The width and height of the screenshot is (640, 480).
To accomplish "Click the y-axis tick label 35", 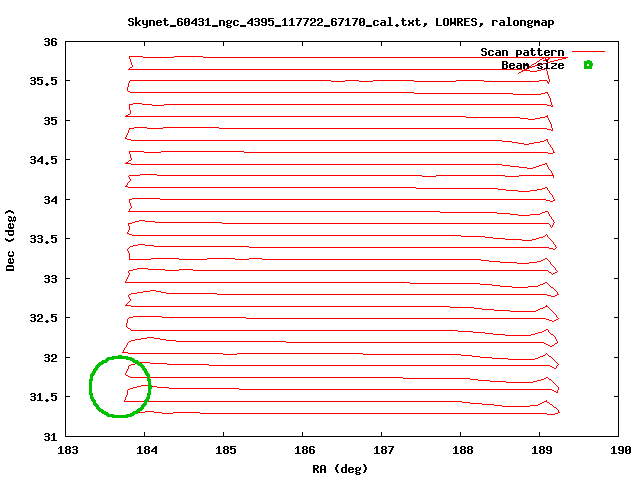I will tap(51, 121).
